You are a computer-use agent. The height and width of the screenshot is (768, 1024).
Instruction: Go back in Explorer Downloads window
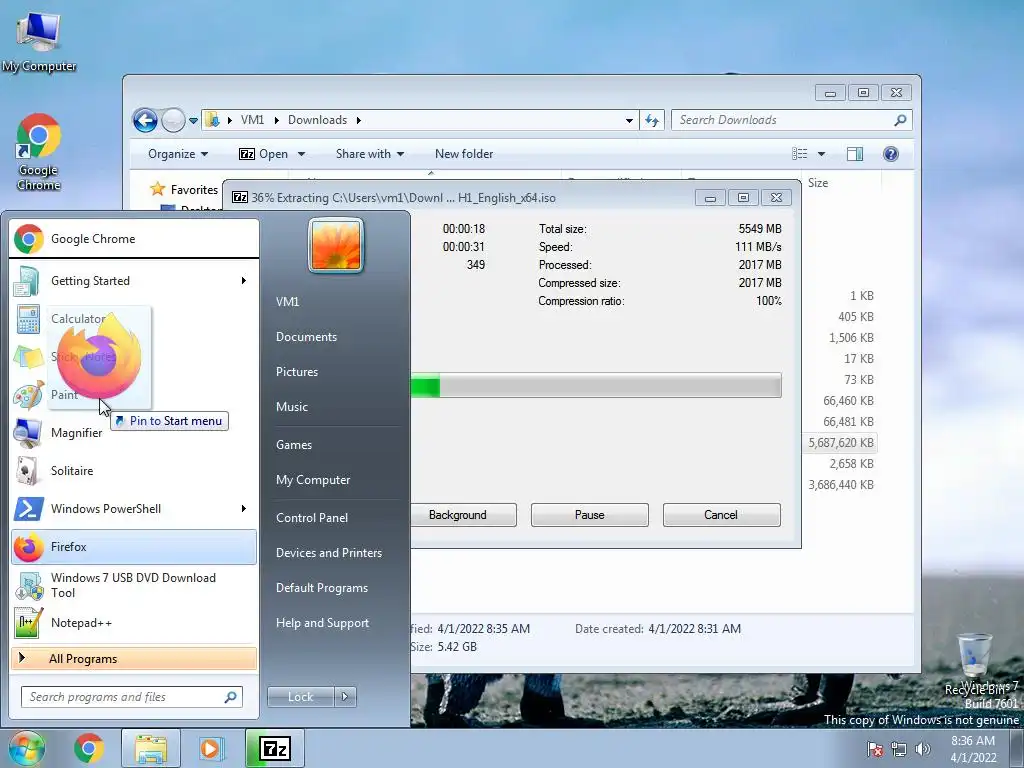click(x=145, y=120)
